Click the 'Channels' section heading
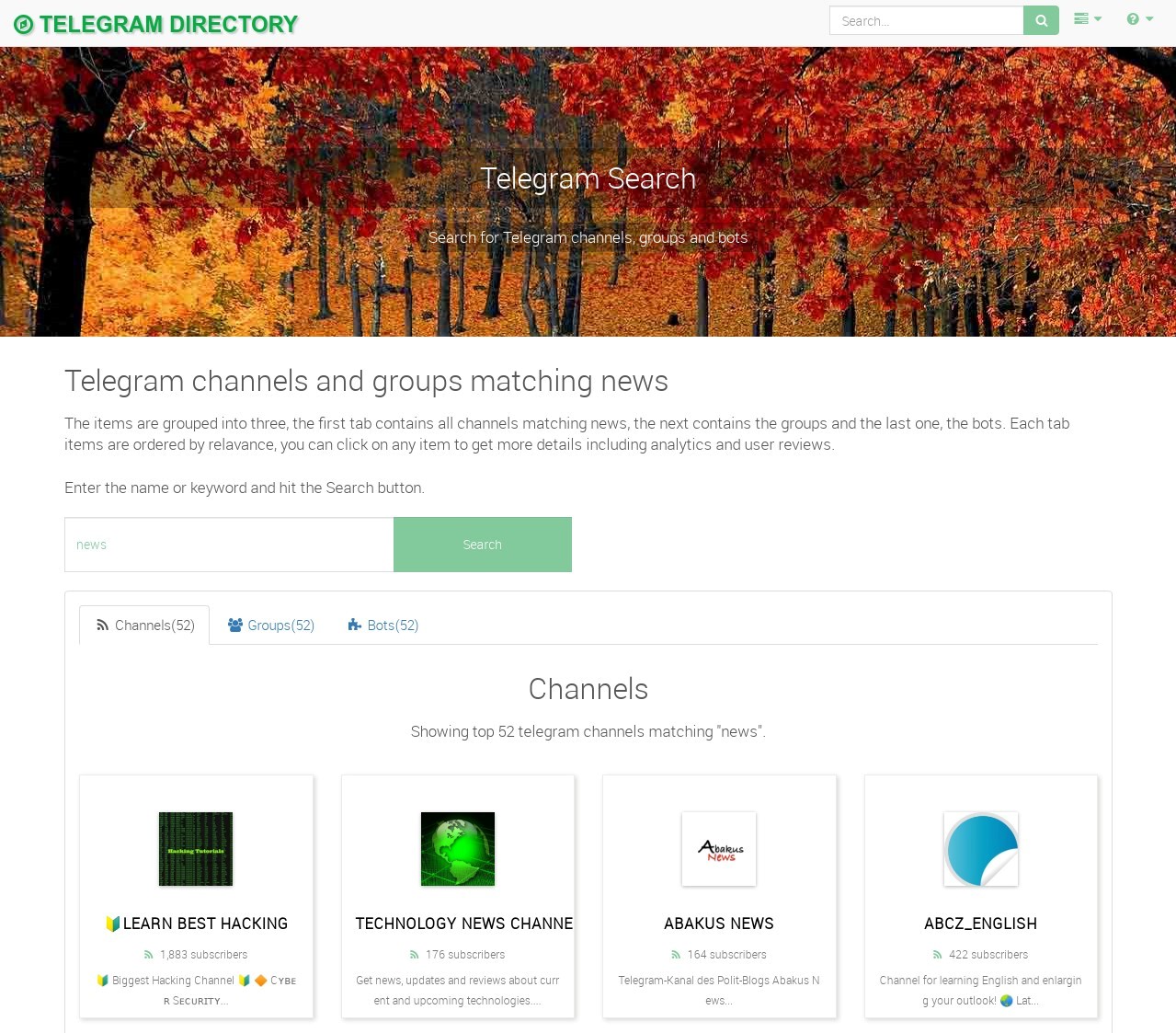 pyautogui.click(x=588, y=689)
